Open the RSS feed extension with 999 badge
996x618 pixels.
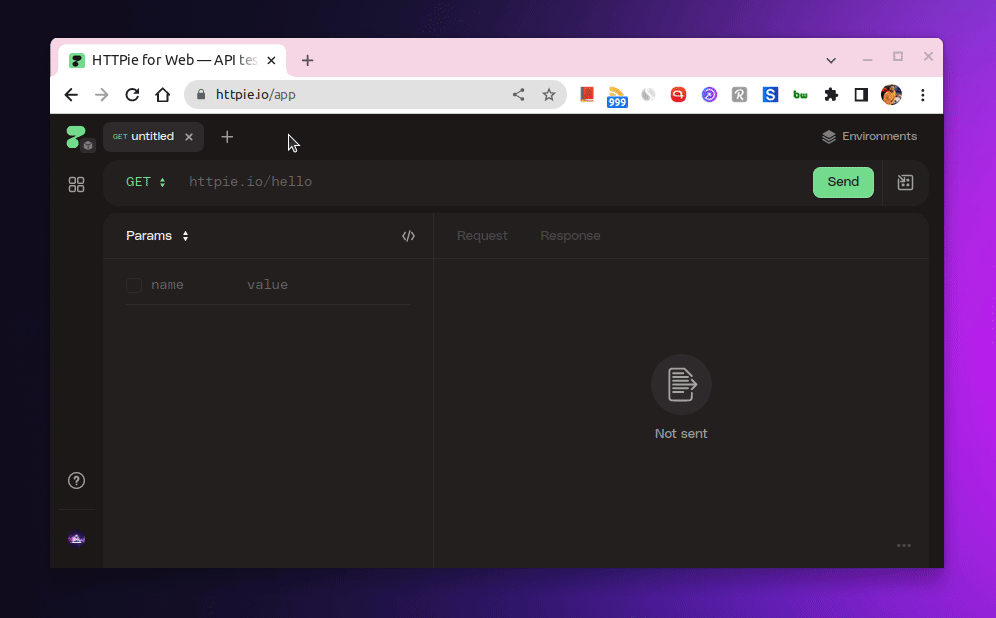617,97
